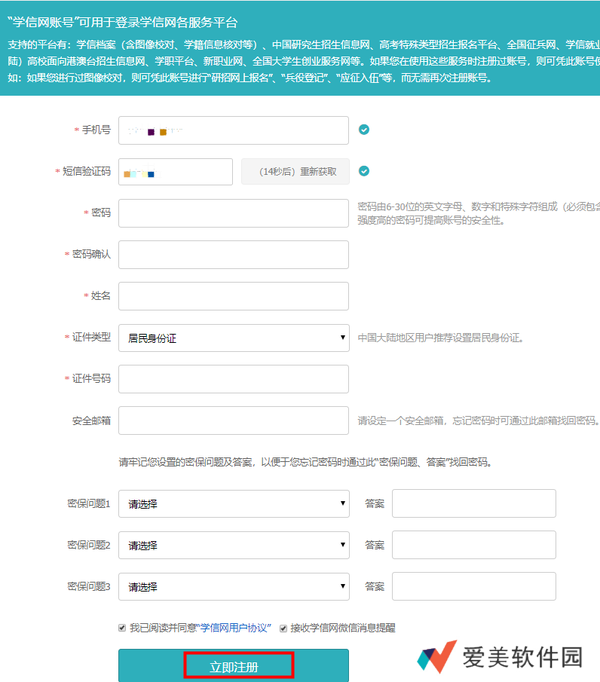Focus the 答案 field for 密保问题2
The height and width of the screenshot is (682, 600).
474,545
